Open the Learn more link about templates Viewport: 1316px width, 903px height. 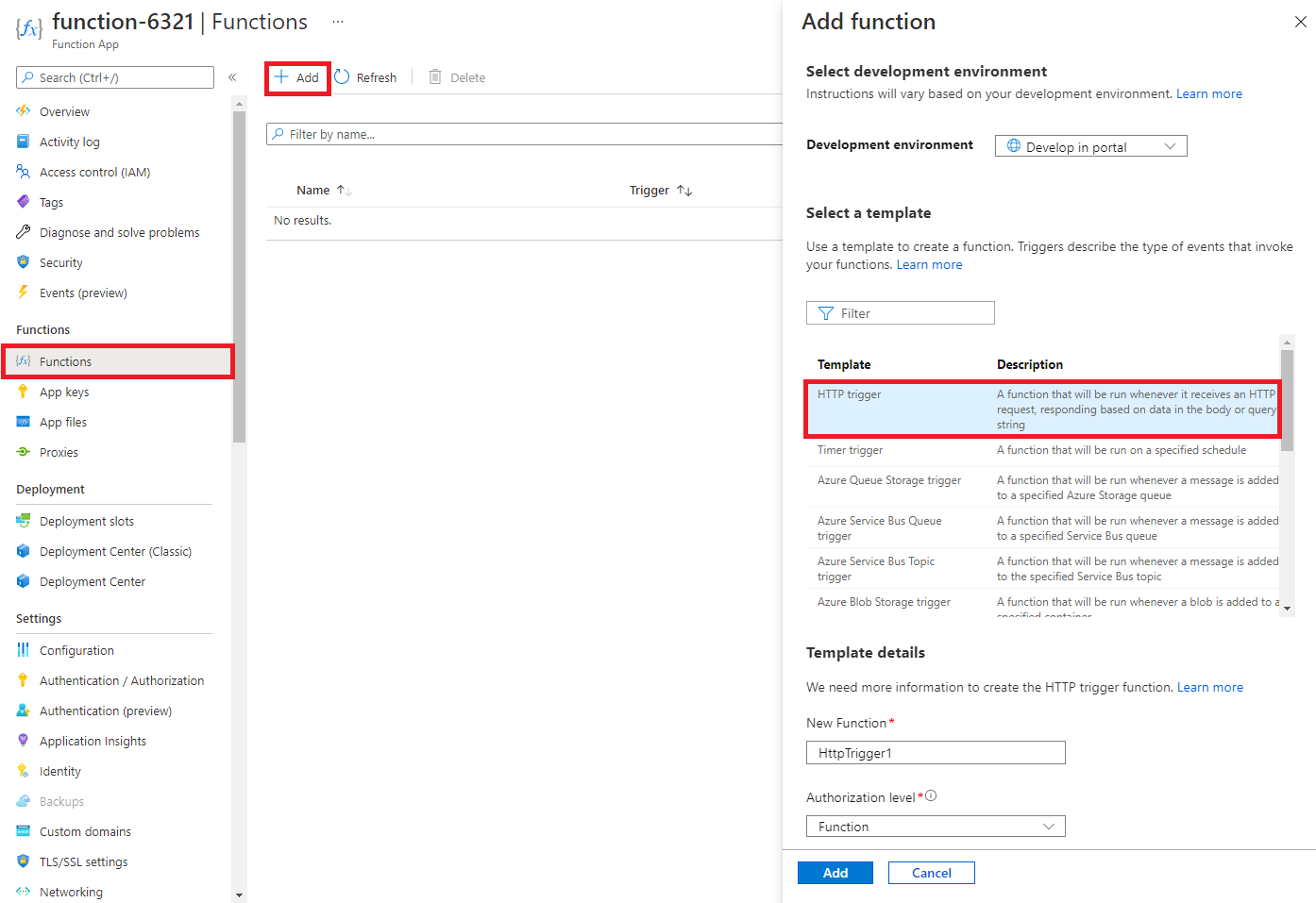[930, 264]
